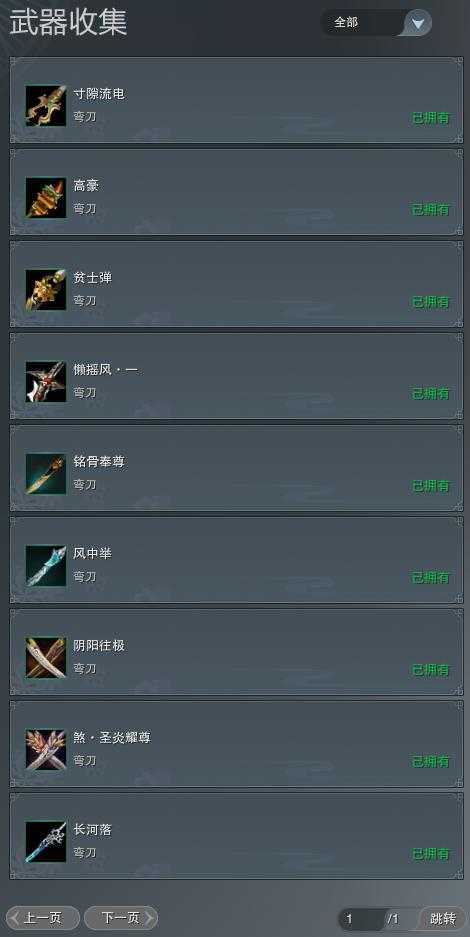470x937 pixels.
Task: Select the 铭骨奉尊 weapon icon
Action: (x=46, y=474)
